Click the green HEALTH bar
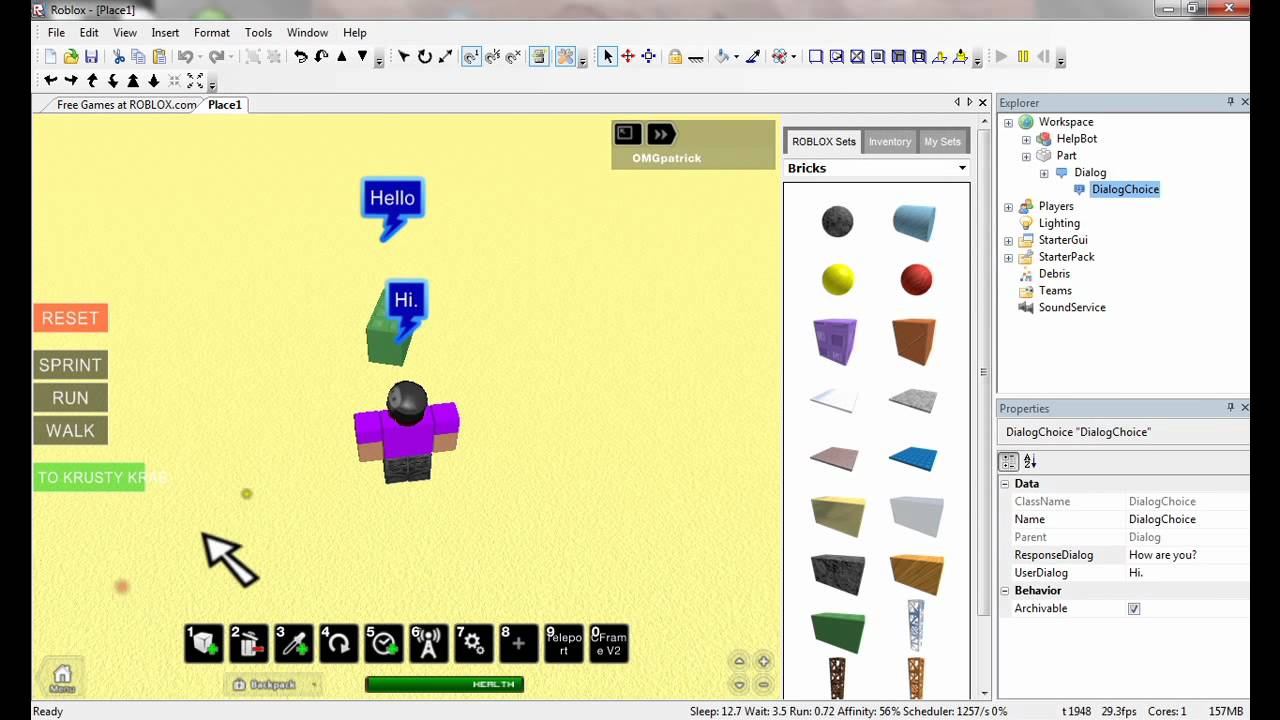Screen dimensions: 1280x720 tap(444, 684)
